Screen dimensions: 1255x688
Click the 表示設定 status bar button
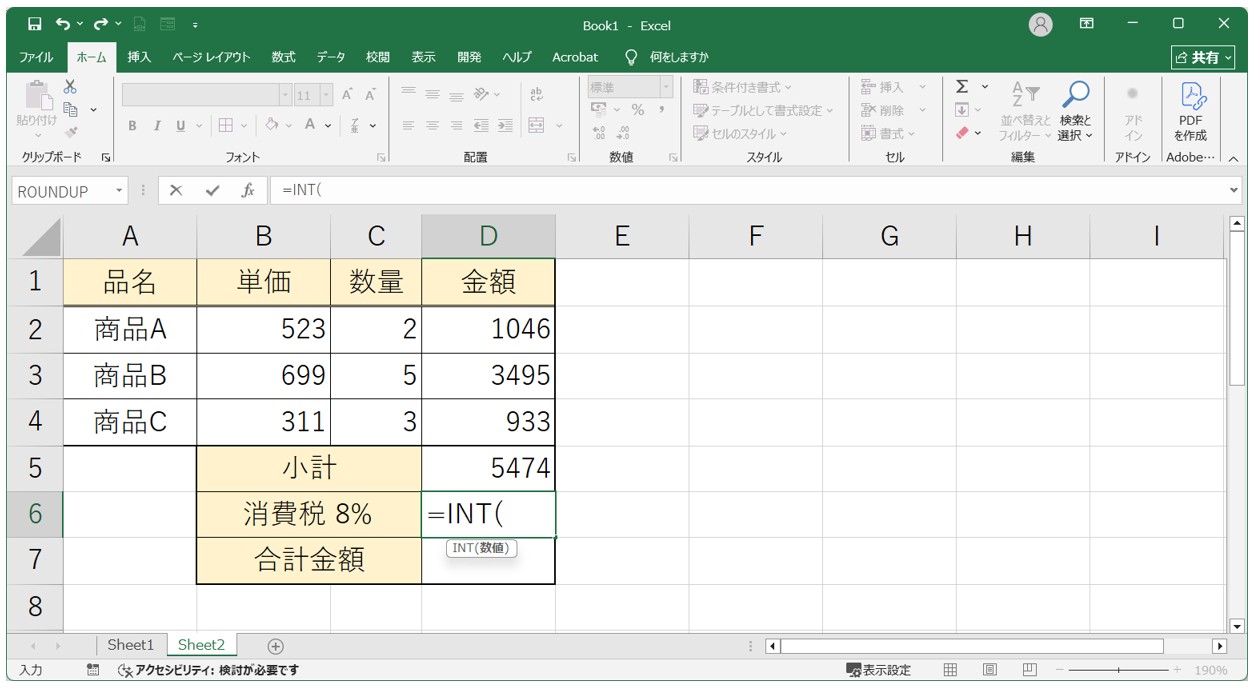(x=878, y=670)
